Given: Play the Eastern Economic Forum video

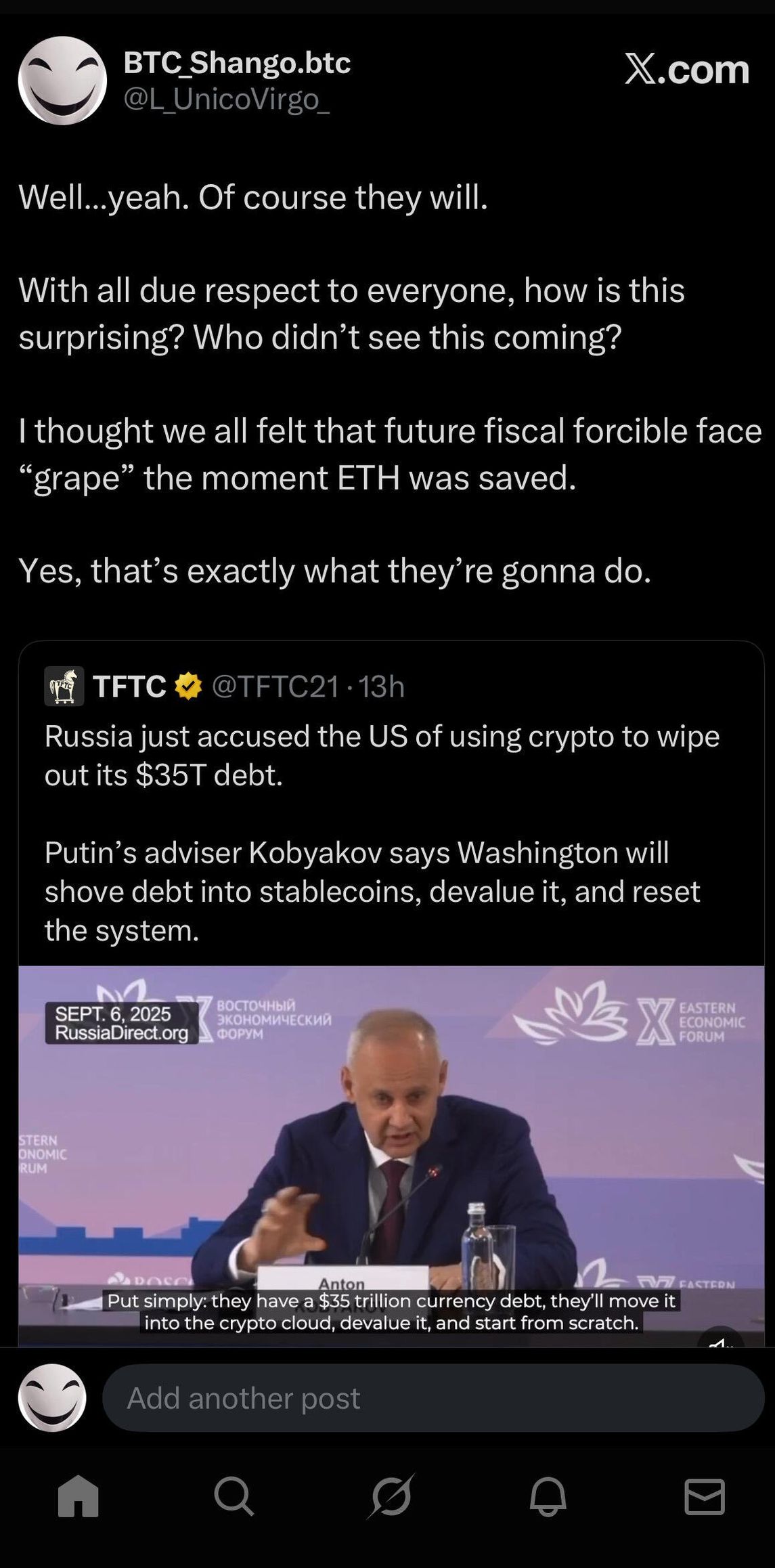Looking at the screenshot, I should pos(391,1151).
